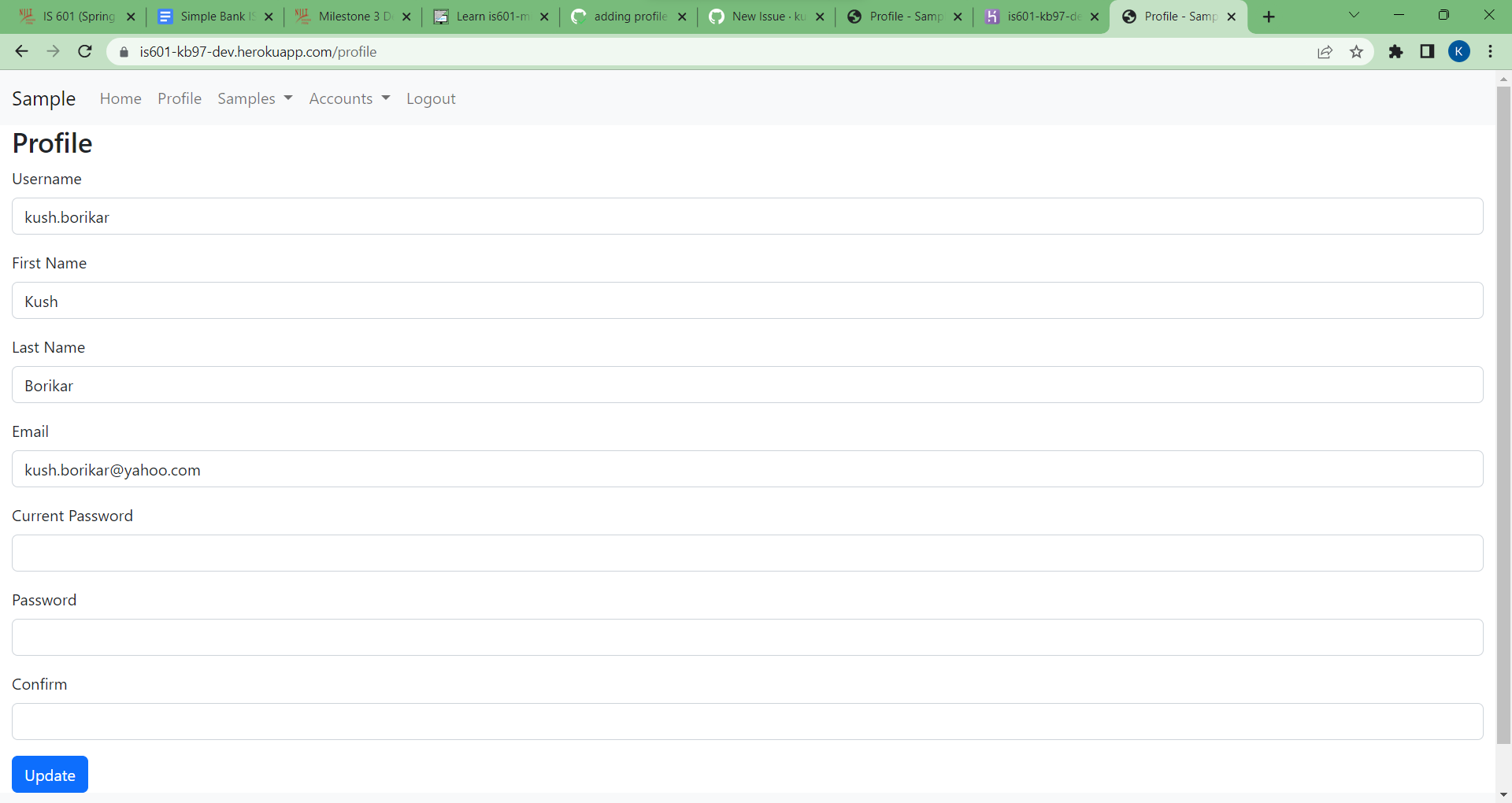The image size is (1512, 803).
Task: Click the Home navigation link
Action: [x=120, y=98]
